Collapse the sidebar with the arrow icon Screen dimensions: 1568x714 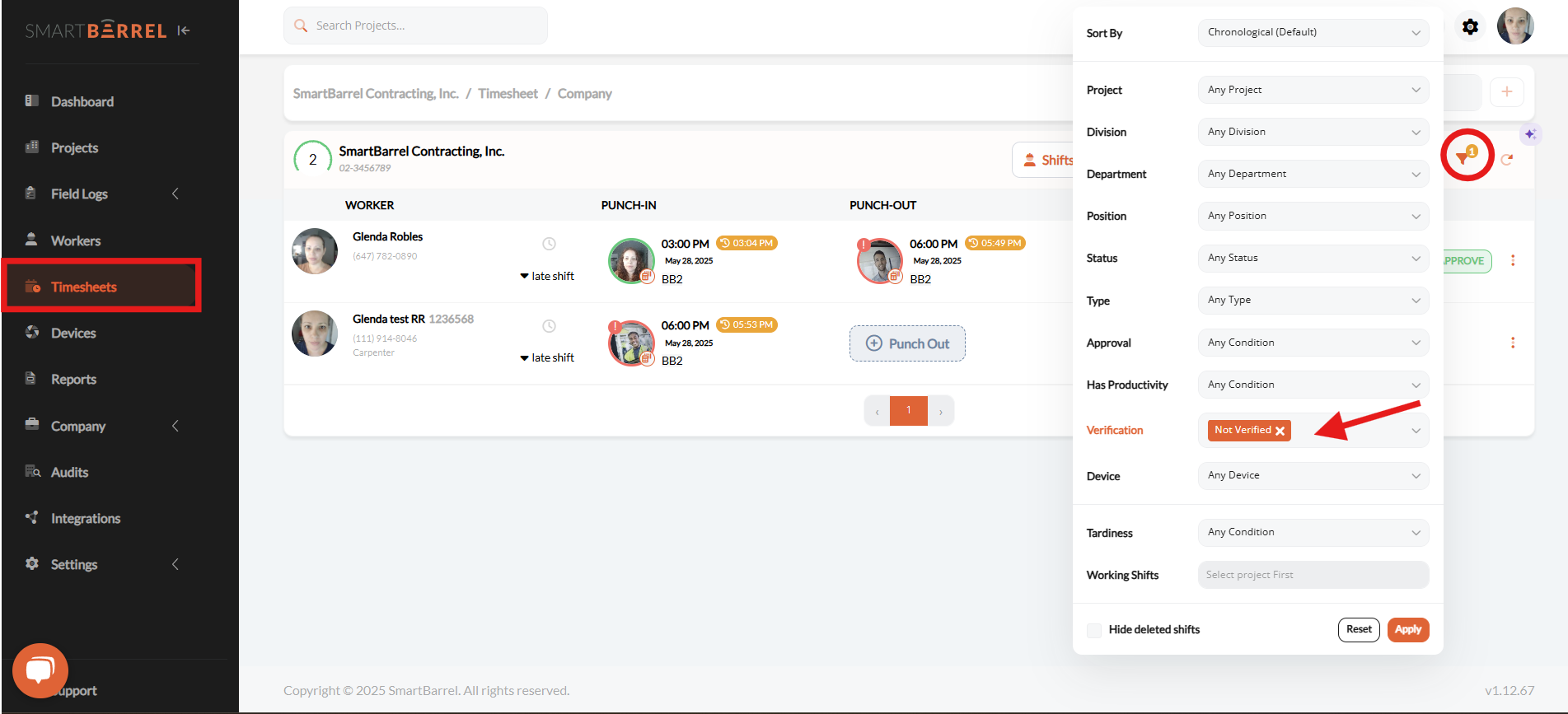pyautogui.click(x=184, y=30)
